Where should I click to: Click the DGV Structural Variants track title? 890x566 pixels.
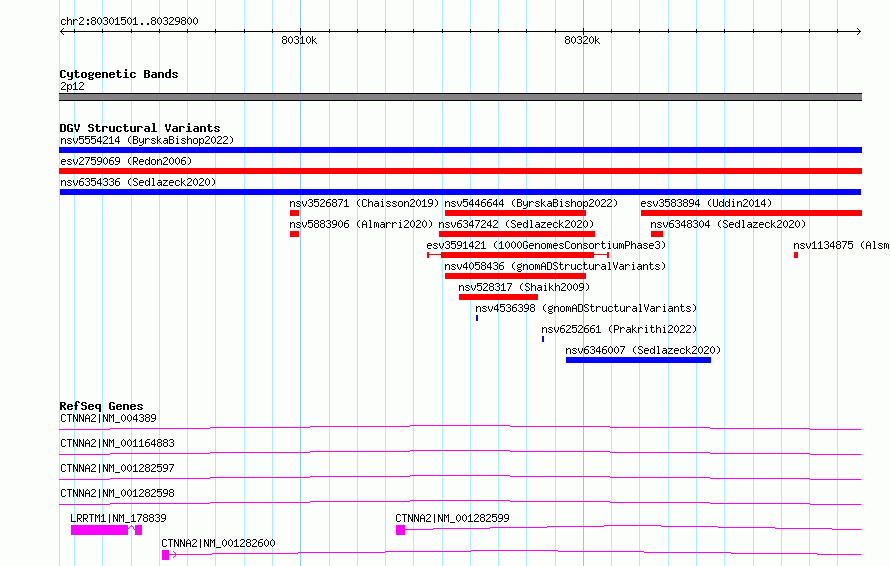[x=140, y=128]
